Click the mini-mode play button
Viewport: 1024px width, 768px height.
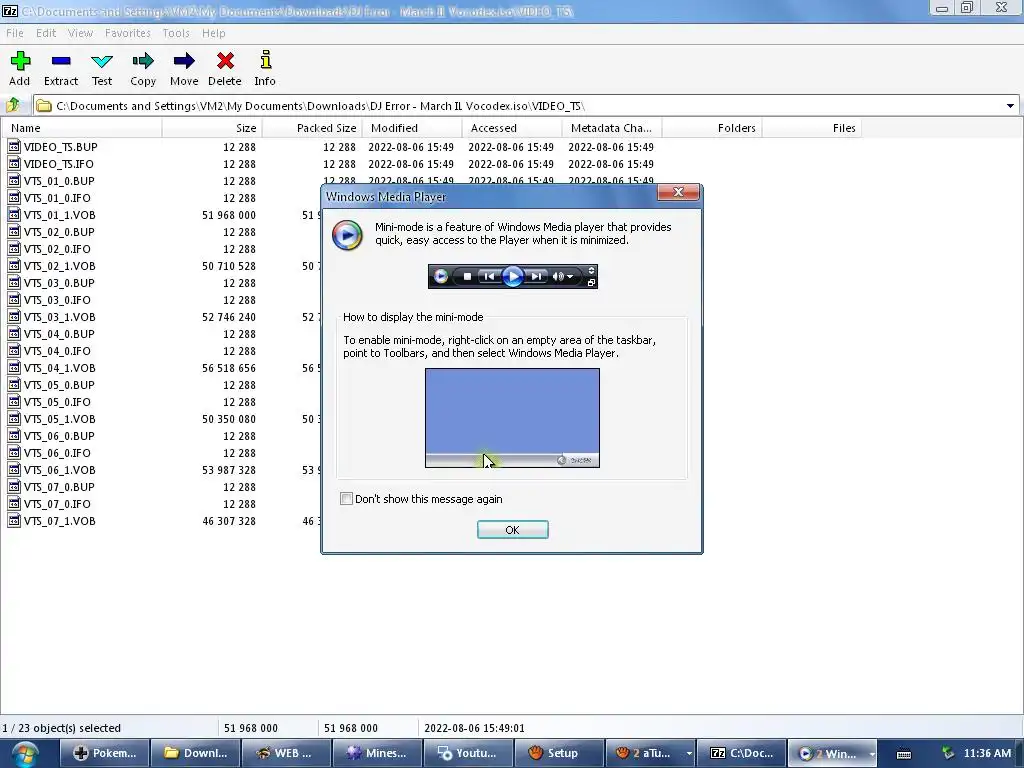[x=513, y=277]
